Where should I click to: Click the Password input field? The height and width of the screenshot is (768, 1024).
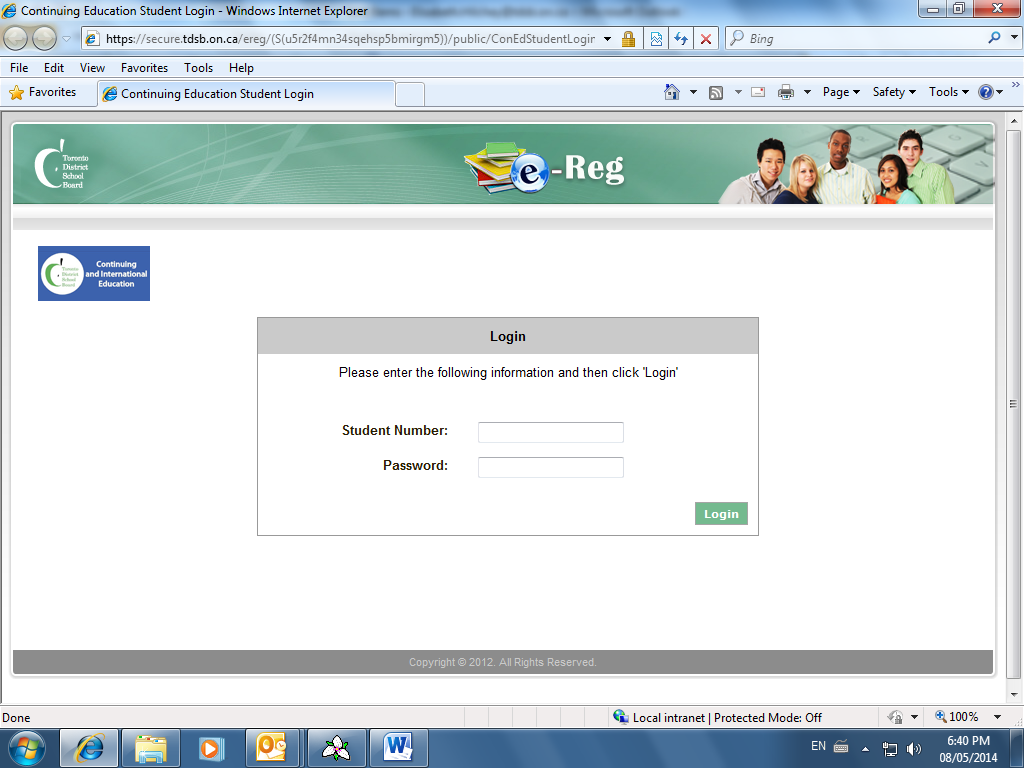550,467
